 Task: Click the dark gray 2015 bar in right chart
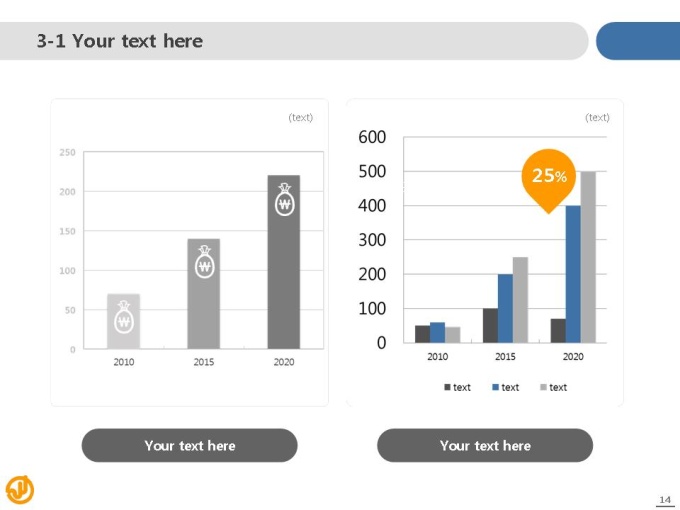point(490,326)
